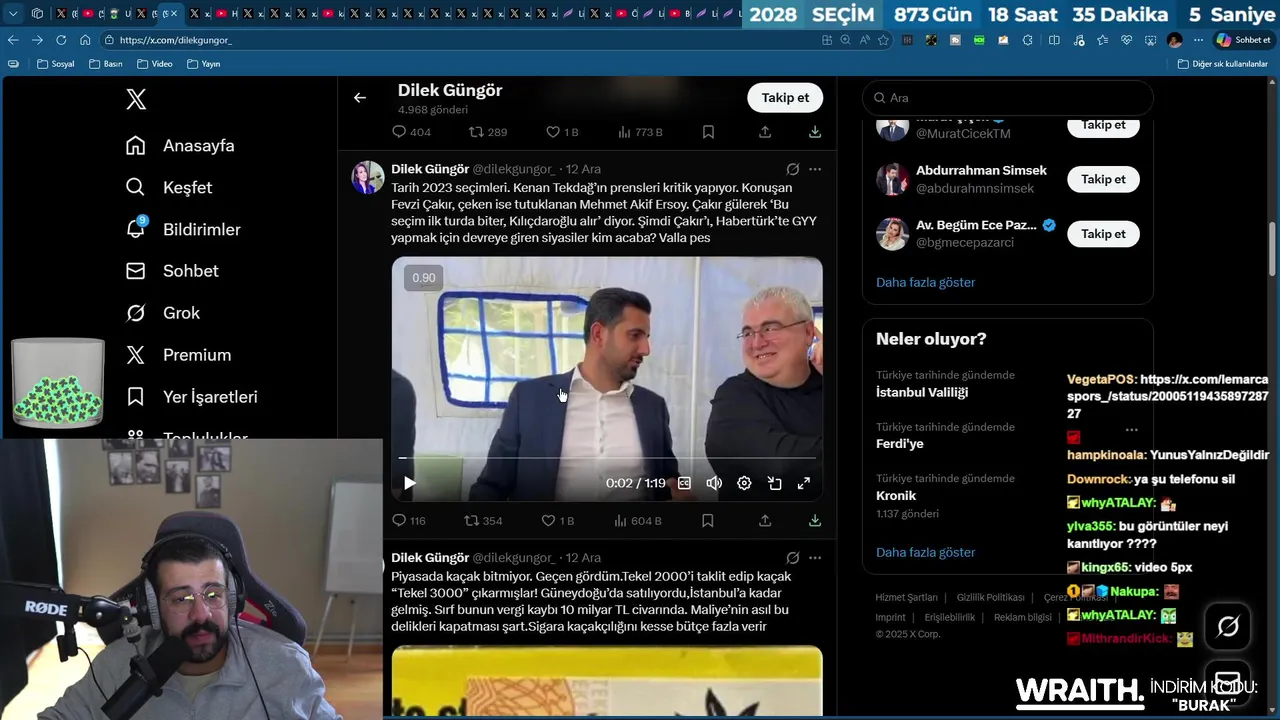Screen dimensions: 1280x720
Task: Download the video tweet media
Action: 815,521
